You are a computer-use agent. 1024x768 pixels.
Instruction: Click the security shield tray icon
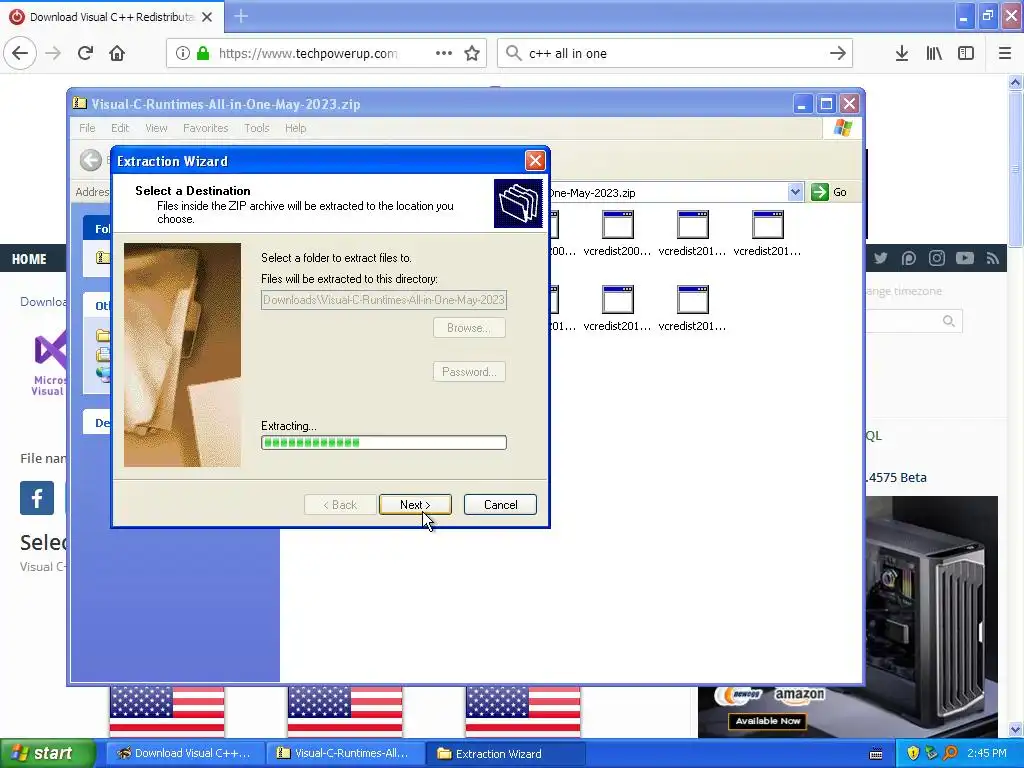(913, 753)
